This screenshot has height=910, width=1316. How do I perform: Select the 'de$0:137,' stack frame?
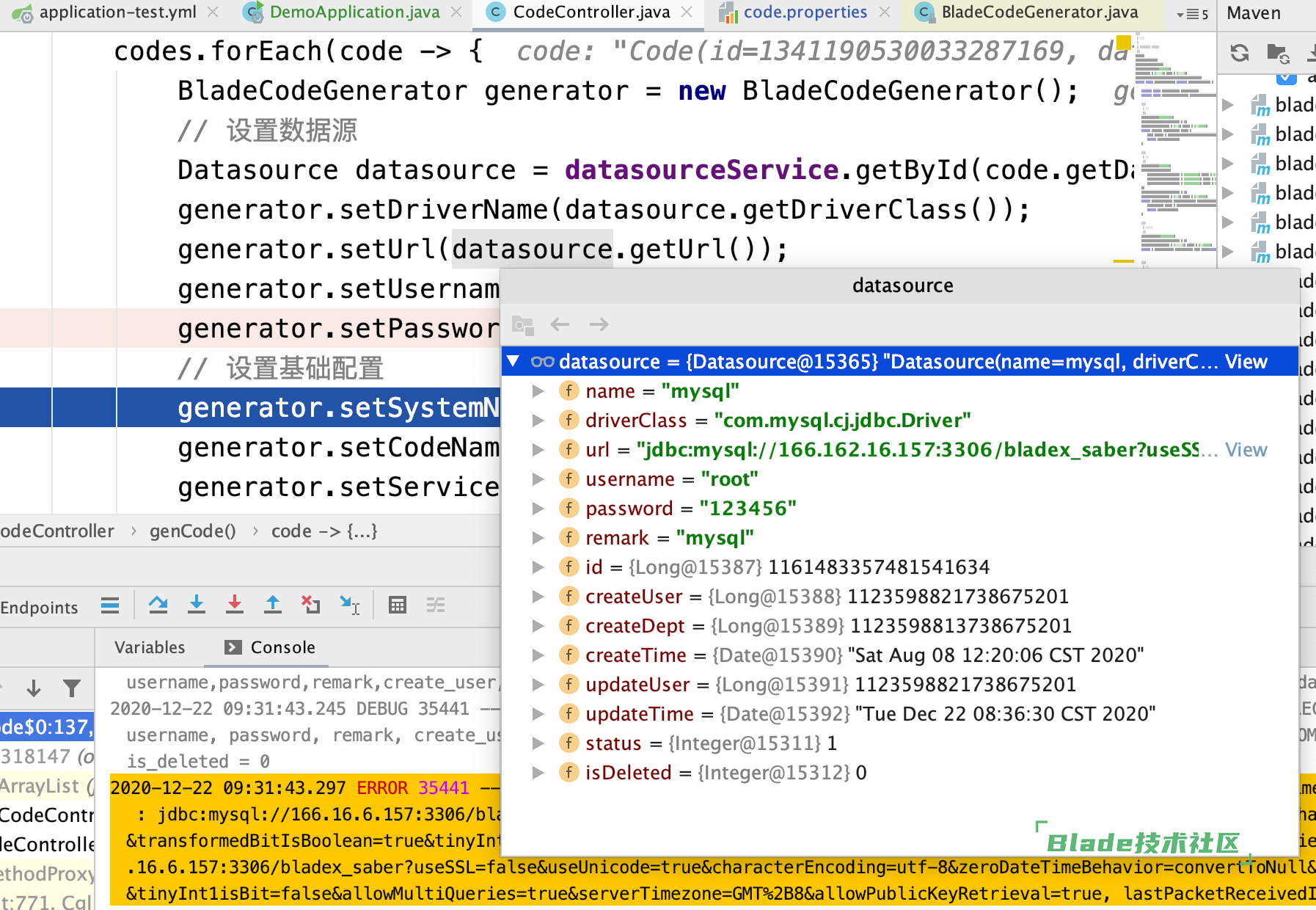47,727
